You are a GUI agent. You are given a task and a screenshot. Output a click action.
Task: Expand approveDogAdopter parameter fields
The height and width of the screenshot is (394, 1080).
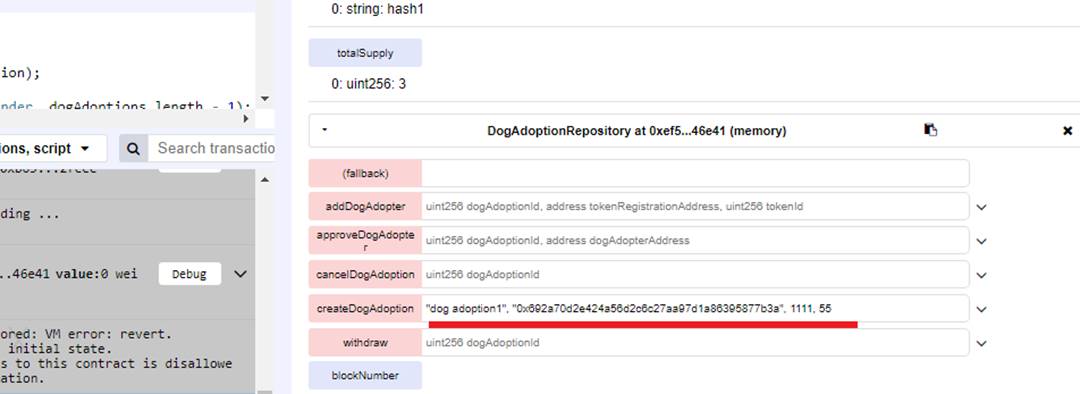click(x=982, y=241)
